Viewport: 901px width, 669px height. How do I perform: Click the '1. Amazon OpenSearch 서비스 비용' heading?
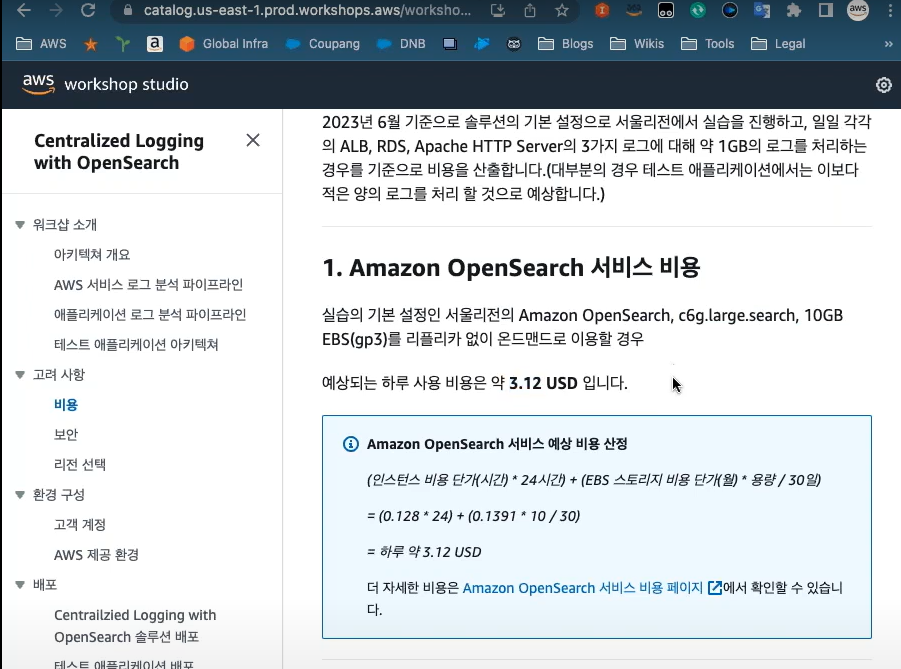pyautogui.click(x=511, y=268)
